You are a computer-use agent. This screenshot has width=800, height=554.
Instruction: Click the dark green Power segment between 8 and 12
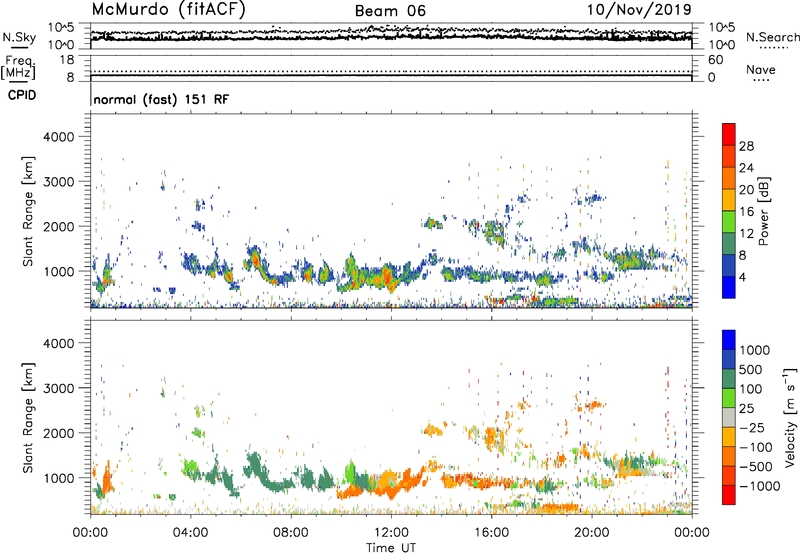[729, 243]
